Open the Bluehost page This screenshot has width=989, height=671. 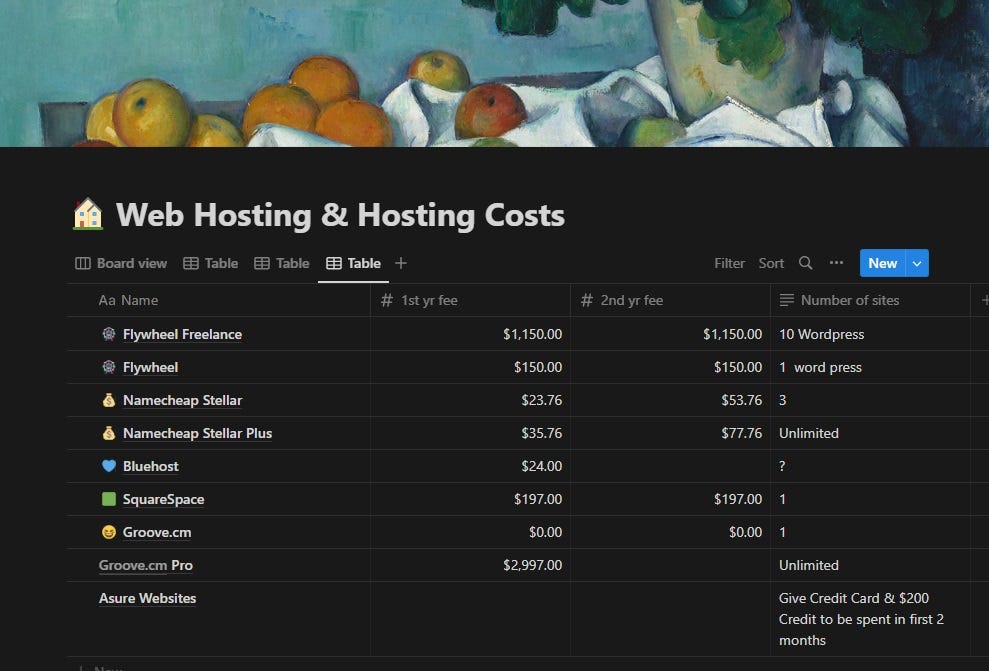point(151,466)
